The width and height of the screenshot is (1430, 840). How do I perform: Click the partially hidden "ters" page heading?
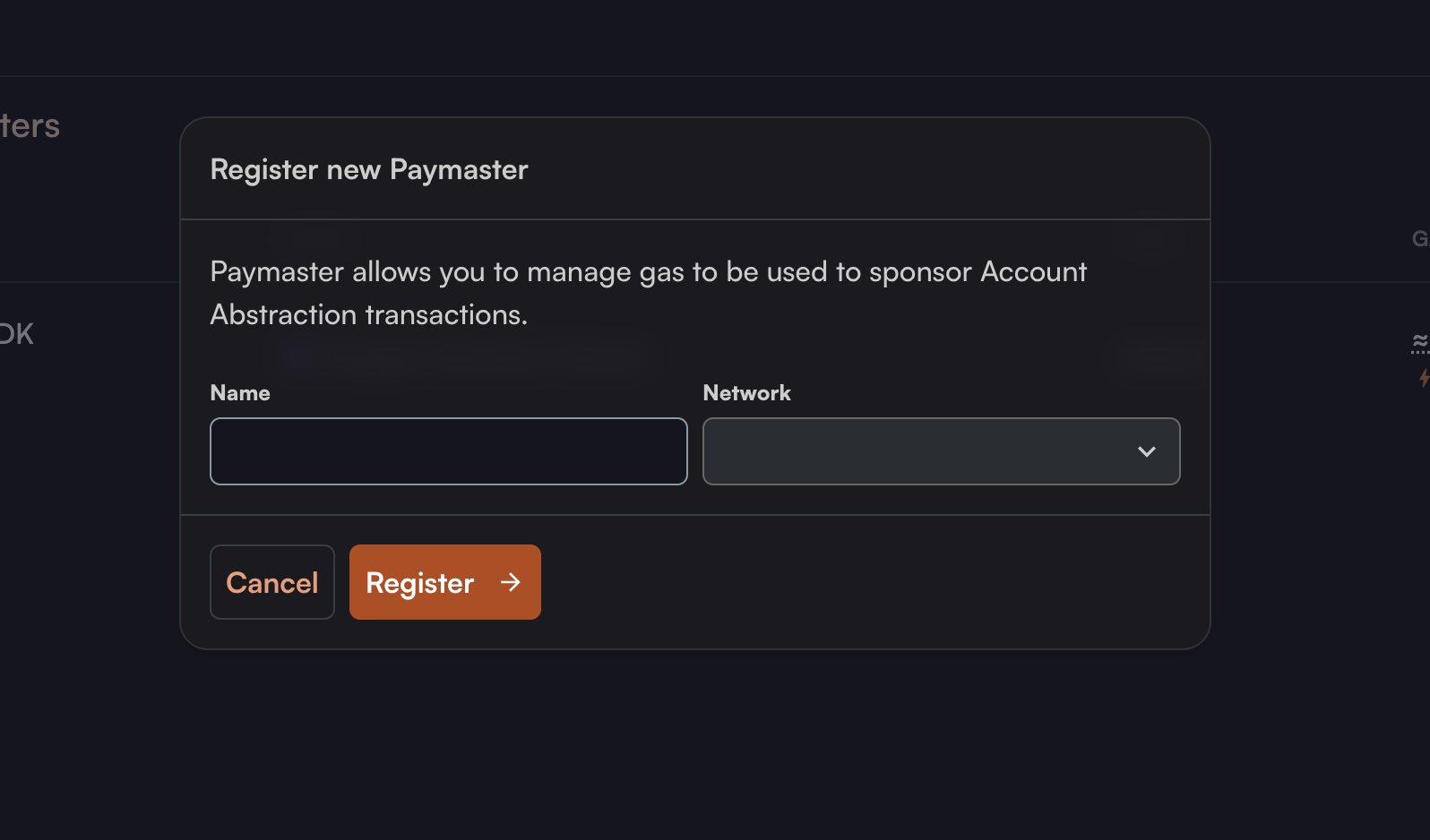pos(30,126)
